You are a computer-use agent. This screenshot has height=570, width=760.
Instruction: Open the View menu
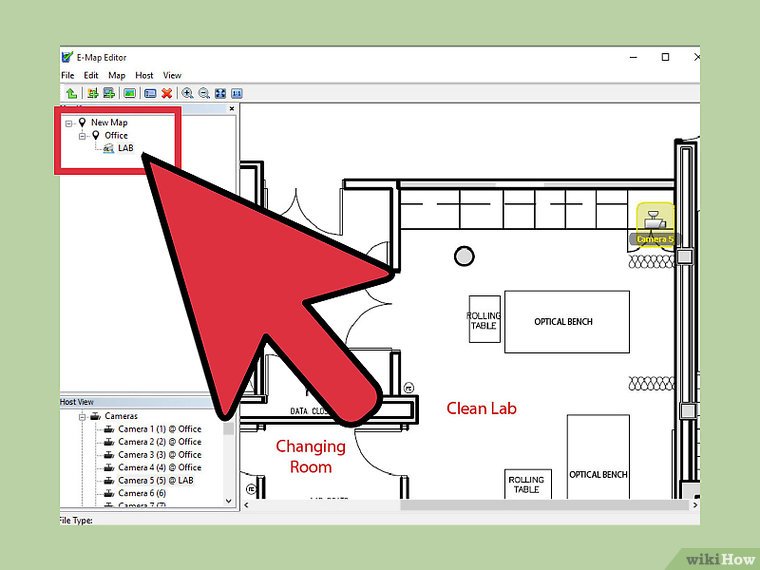pyautogui.click(x=172, y=75)
